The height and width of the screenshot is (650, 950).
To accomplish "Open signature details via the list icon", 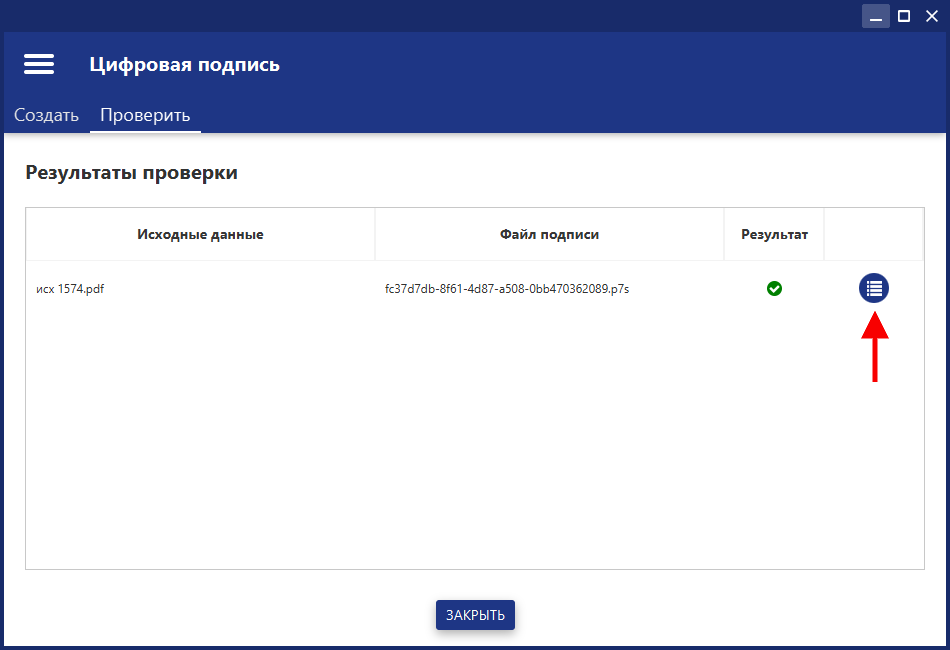I will pyautogui.click(x=874, y=288).
